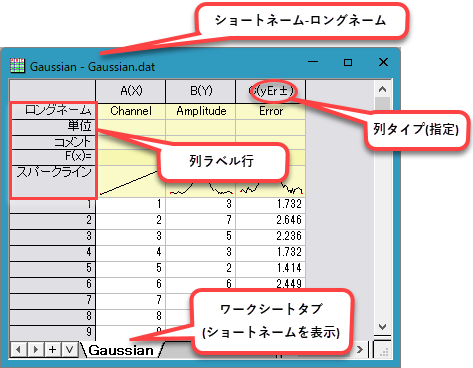The width and height of the screenshot is (473, 368).
Task: Click the worksheet icon in the title bar
Action: tap(17, 66)
